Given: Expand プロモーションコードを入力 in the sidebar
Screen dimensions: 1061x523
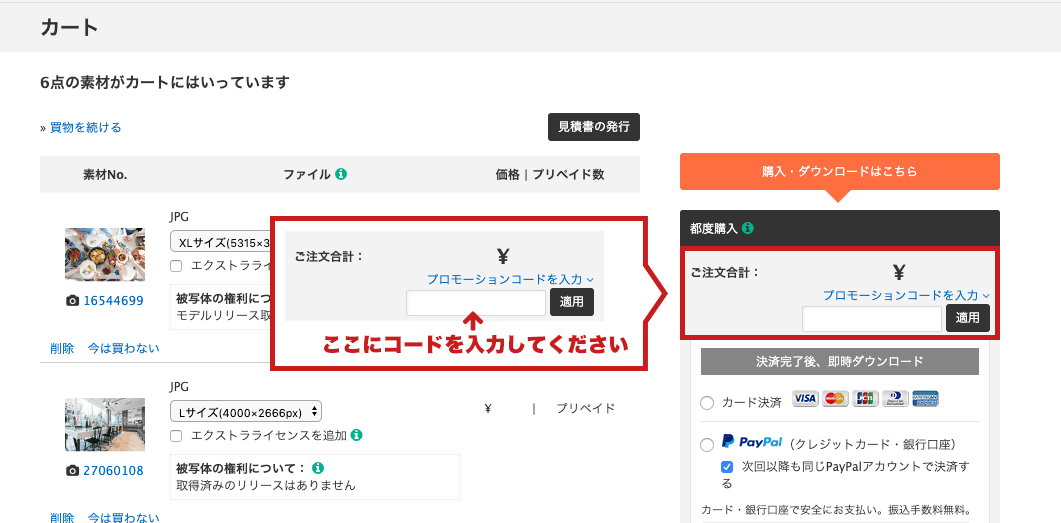Looking at the screenshot, I should (907, 295).
